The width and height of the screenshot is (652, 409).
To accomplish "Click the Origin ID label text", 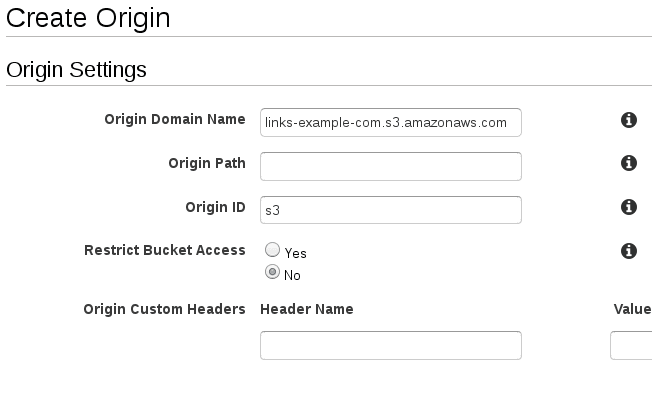I will [x=215, y=207].
